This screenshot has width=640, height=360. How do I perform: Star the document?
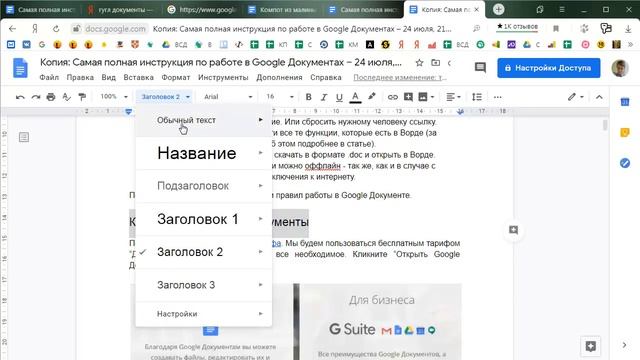[419, 63]
